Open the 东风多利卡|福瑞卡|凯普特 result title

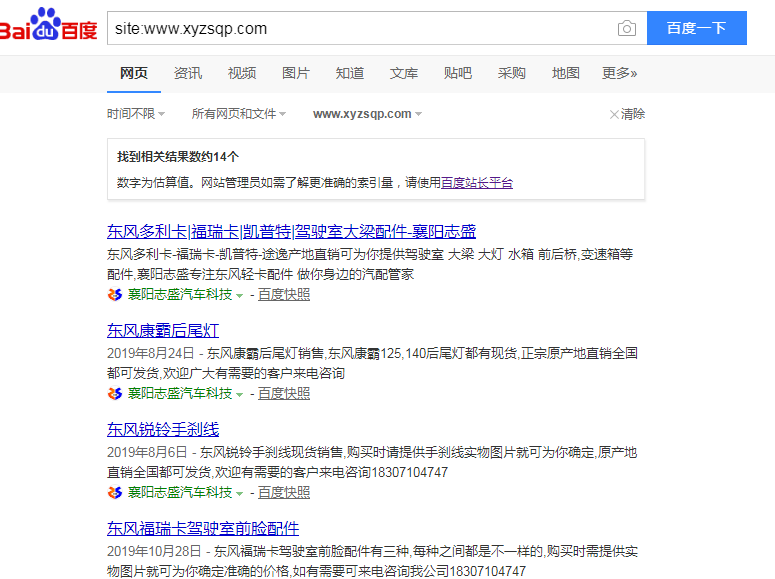292,231
